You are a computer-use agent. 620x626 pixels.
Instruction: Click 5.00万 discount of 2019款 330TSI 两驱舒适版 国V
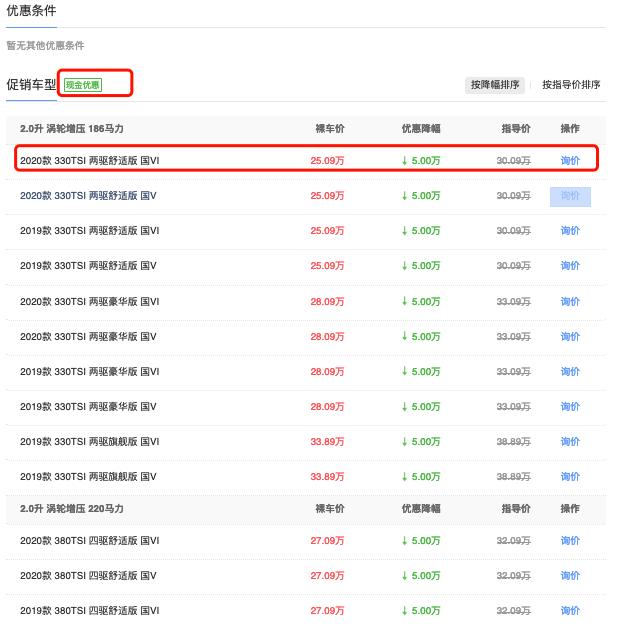tap(421, 265)
